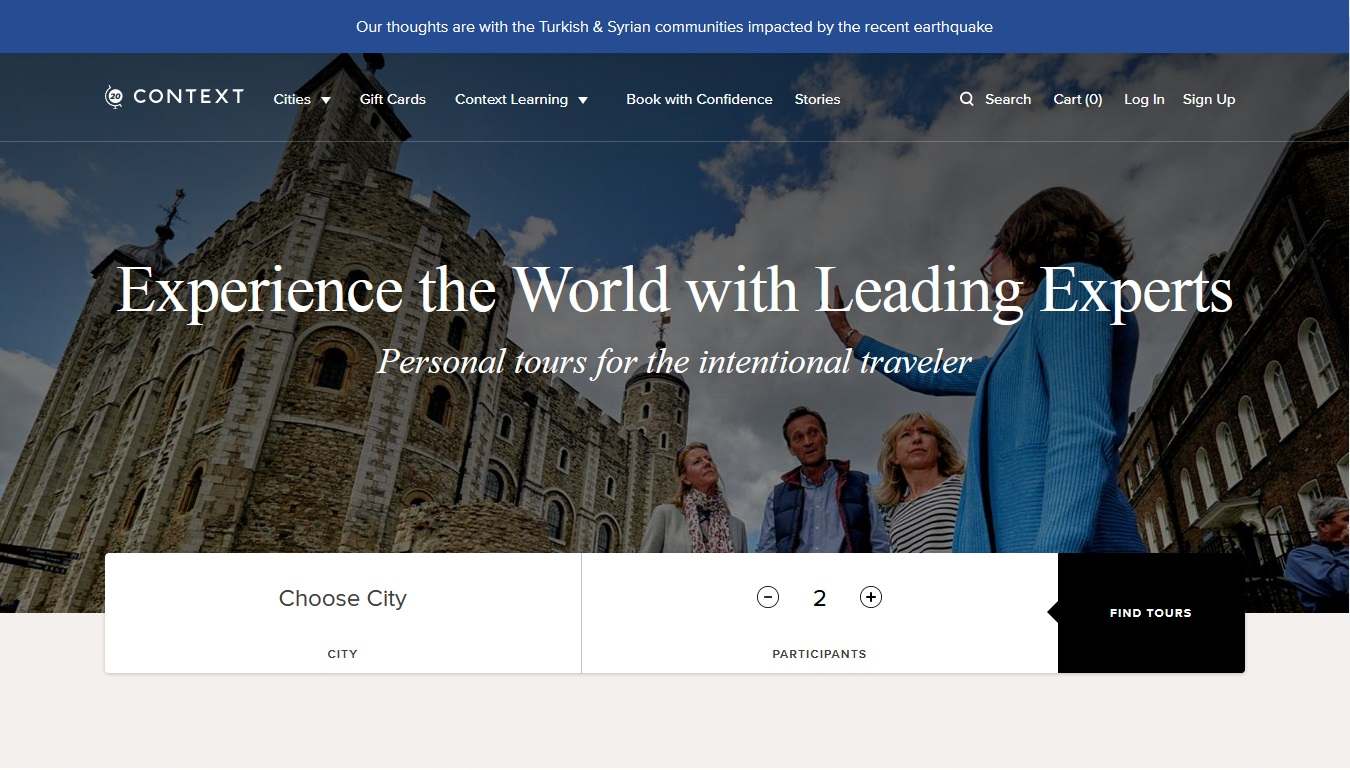Image resolution: width=1350 pixels, height=770 pixels.
Task: Click the earthquake announcement banner
Action: point(674,27)
